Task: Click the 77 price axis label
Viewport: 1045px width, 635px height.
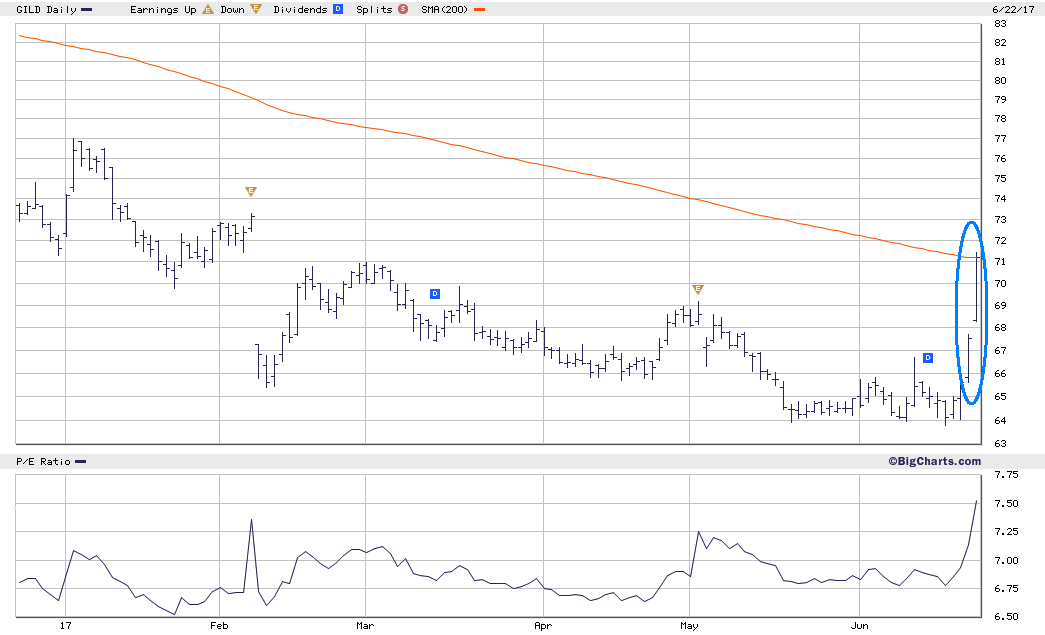Action: (x=1000, y=139)
